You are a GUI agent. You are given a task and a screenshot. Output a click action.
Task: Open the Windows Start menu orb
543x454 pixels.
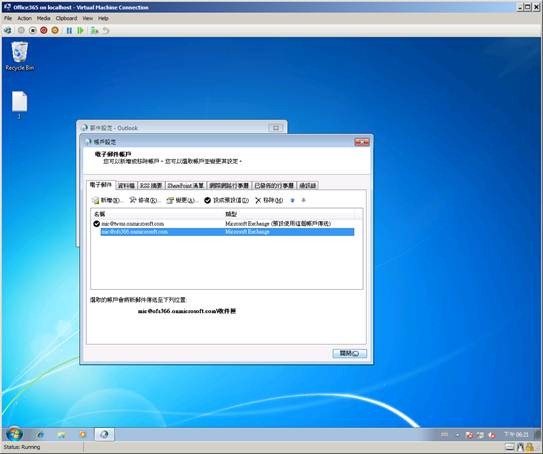pyautogui.click(x=14, y=434)
